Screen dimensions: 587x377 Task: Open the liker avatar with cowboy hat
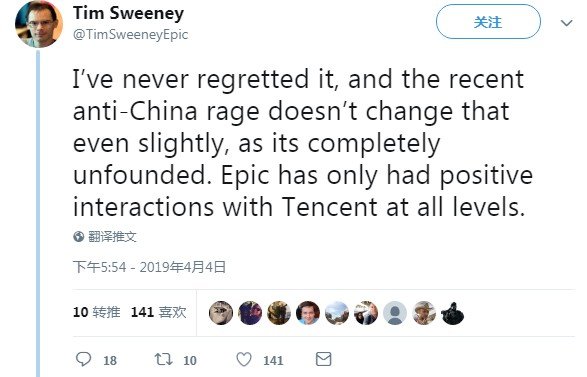[x=424, y=313]
